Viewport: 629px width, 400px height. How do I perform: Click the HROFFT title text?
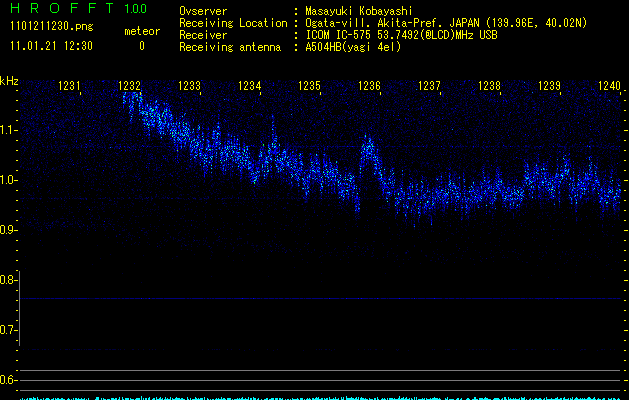(60, 9)
